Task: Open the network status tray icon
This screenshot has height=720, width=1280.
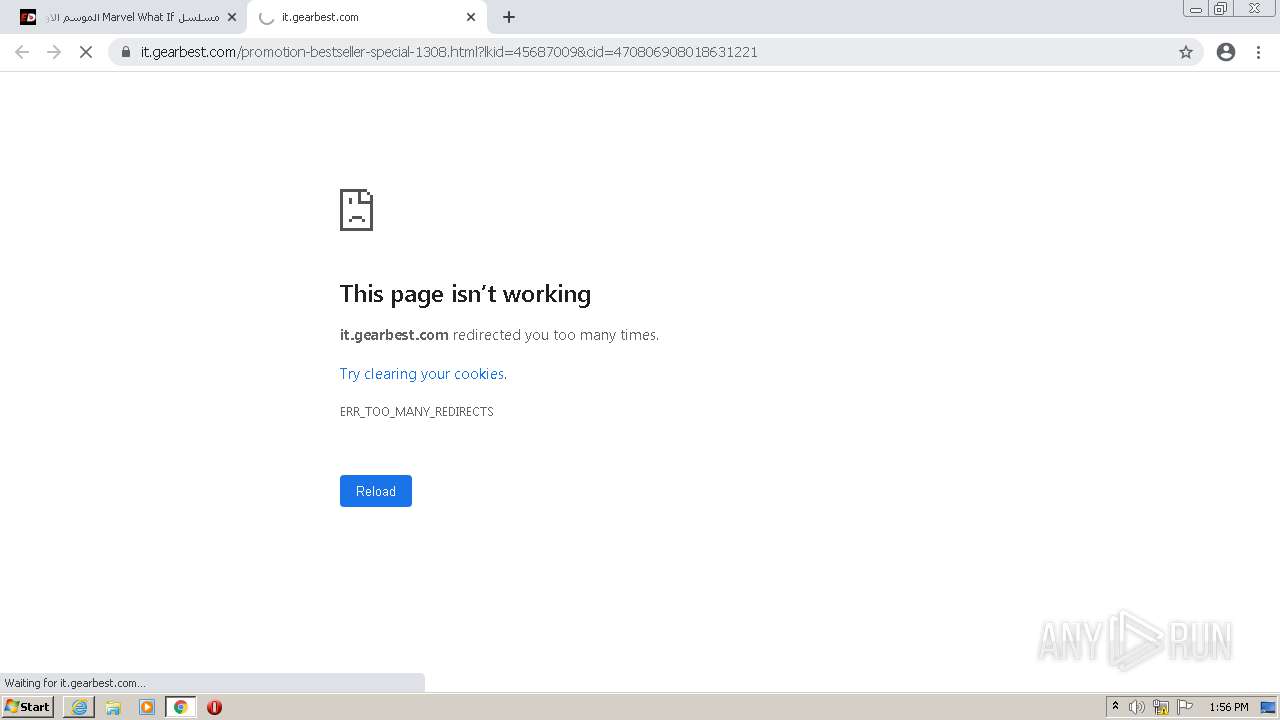Action: tap(1161, 707)
